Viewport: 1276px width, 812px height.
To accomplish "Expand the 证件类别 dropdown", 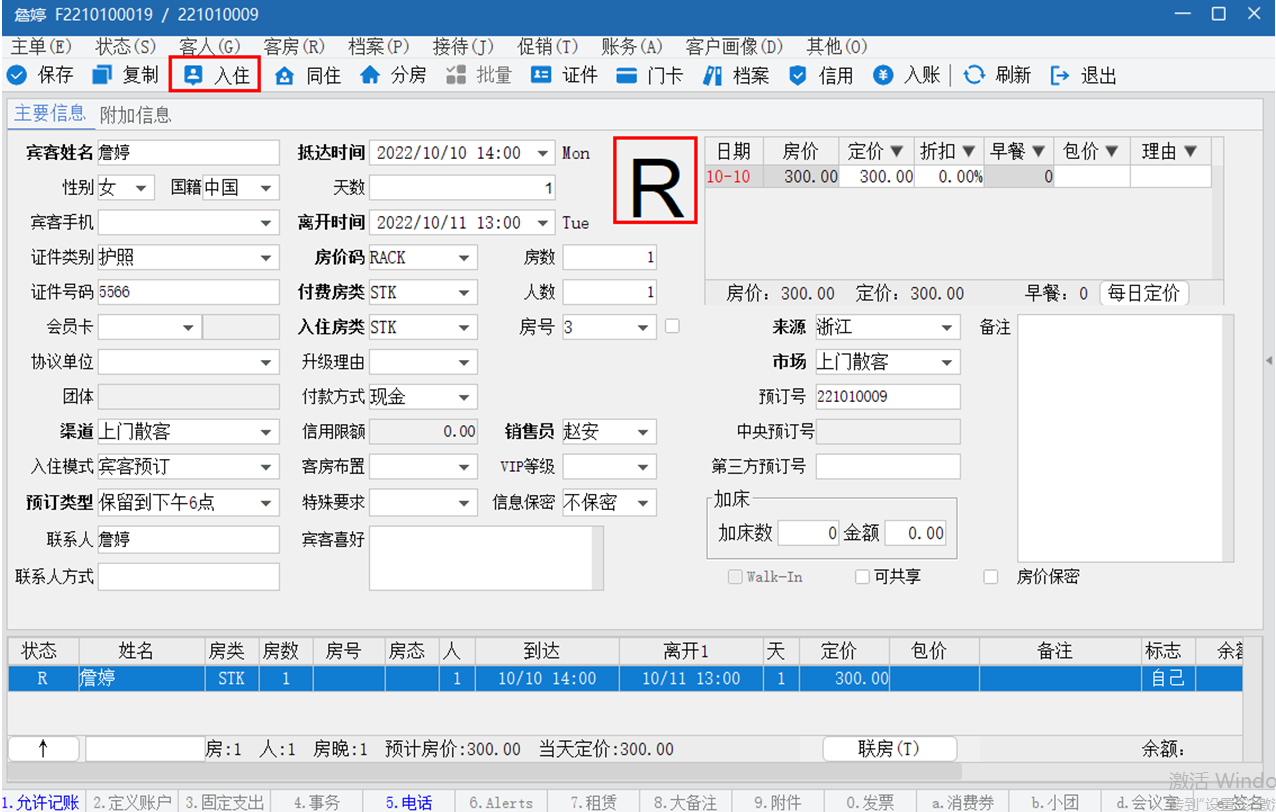I will 266,258.
